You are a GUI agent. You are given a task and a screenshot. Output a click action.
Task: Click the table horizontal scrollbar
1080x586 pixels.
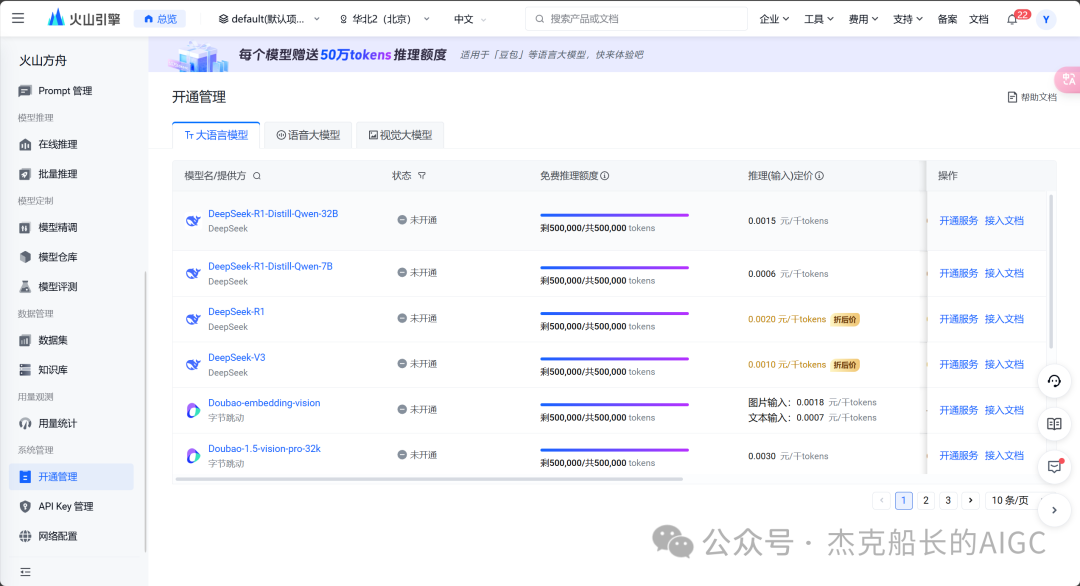pos(429,479)
